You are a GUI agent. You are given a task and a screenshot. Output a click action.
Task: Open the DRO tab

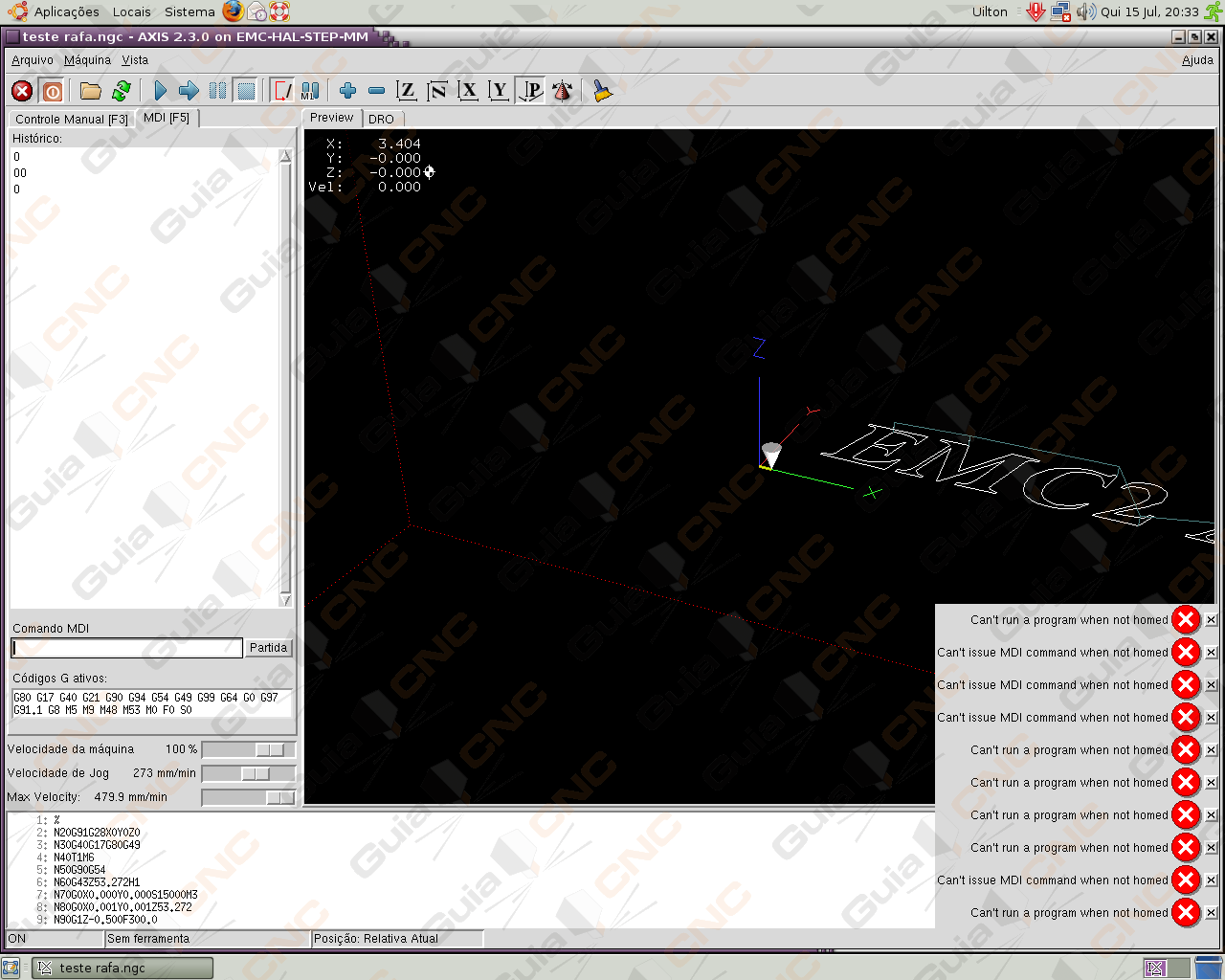pyautogui.click(x=381, y=120)
